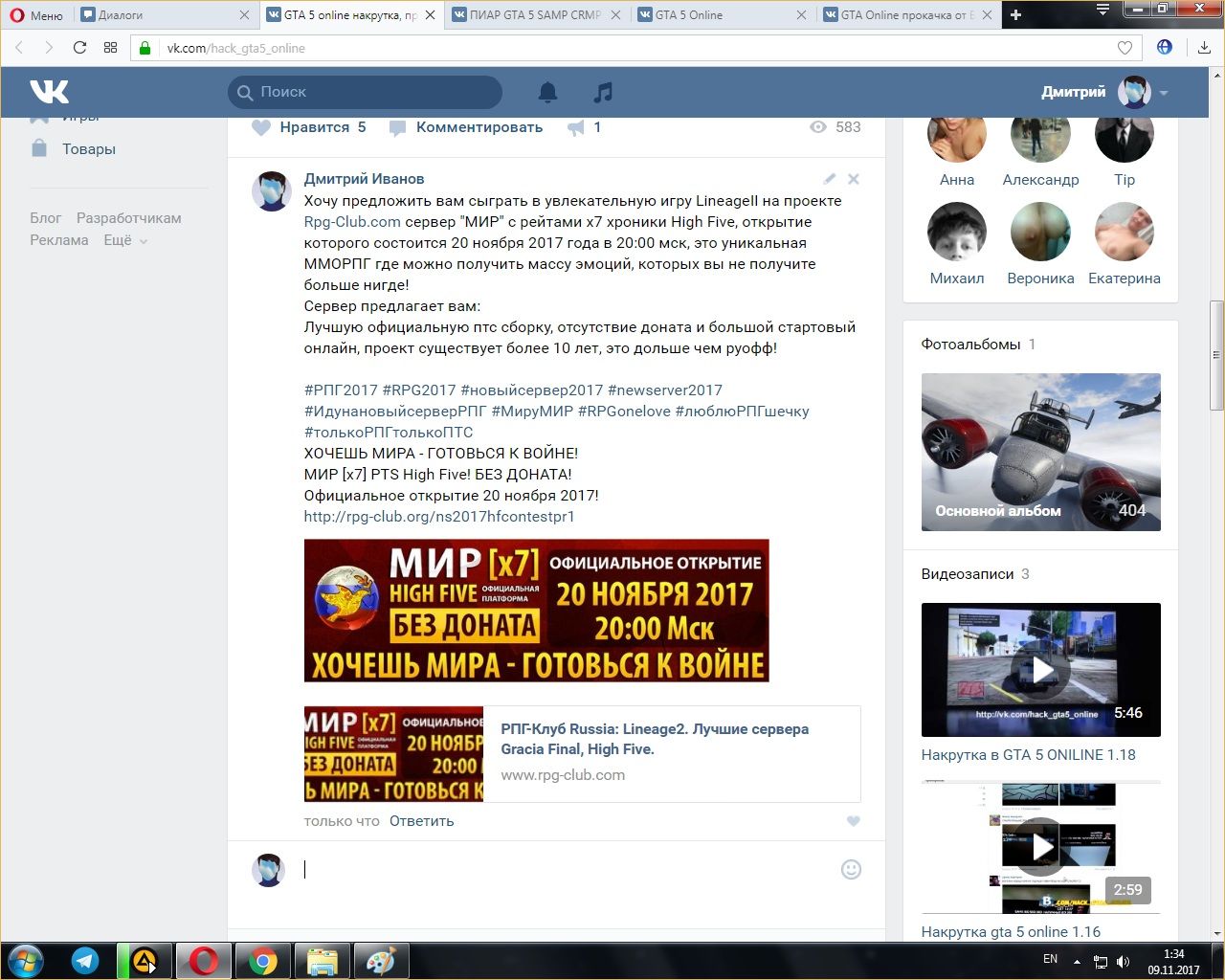Open Paint from the taskbar
1225x980 pixels.
(x=381, y=961)
